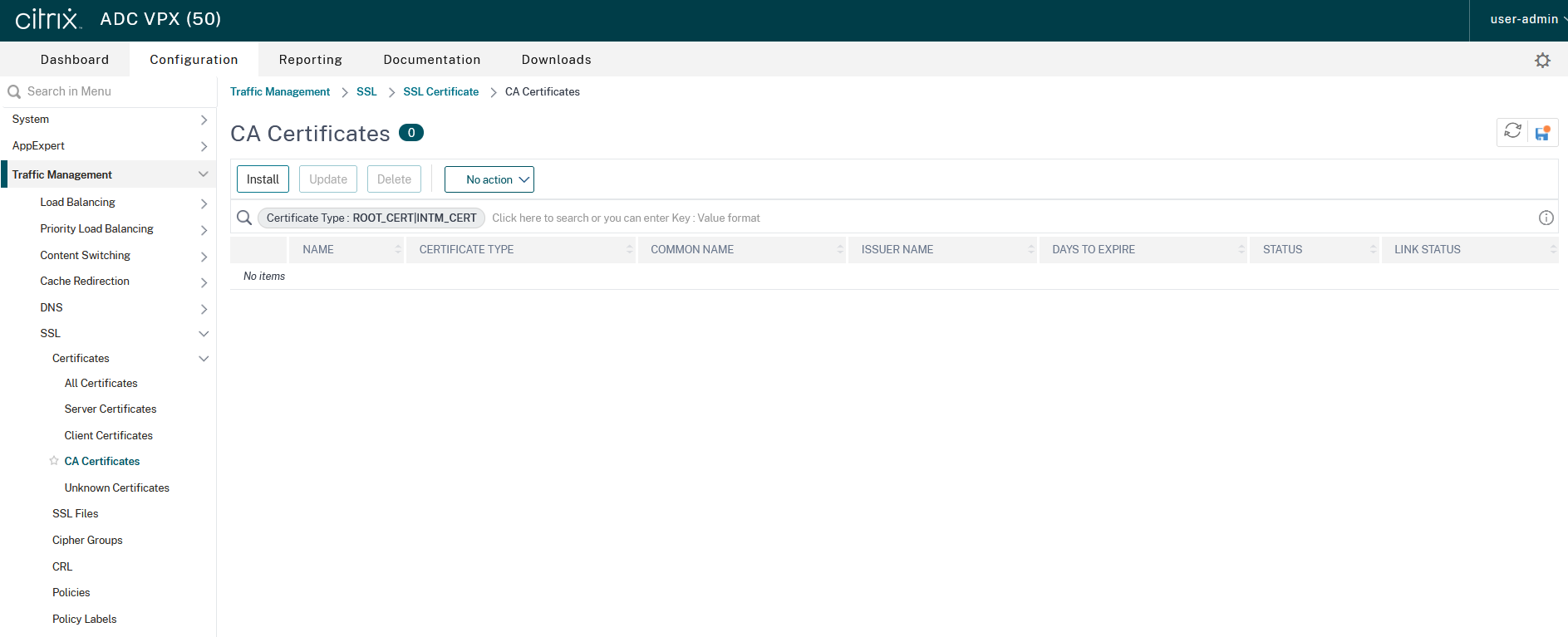Sort by CERTIFICATE TYPE column arrows
Image resolution: width=1568 pixels, height=637 pixels.
629,249
